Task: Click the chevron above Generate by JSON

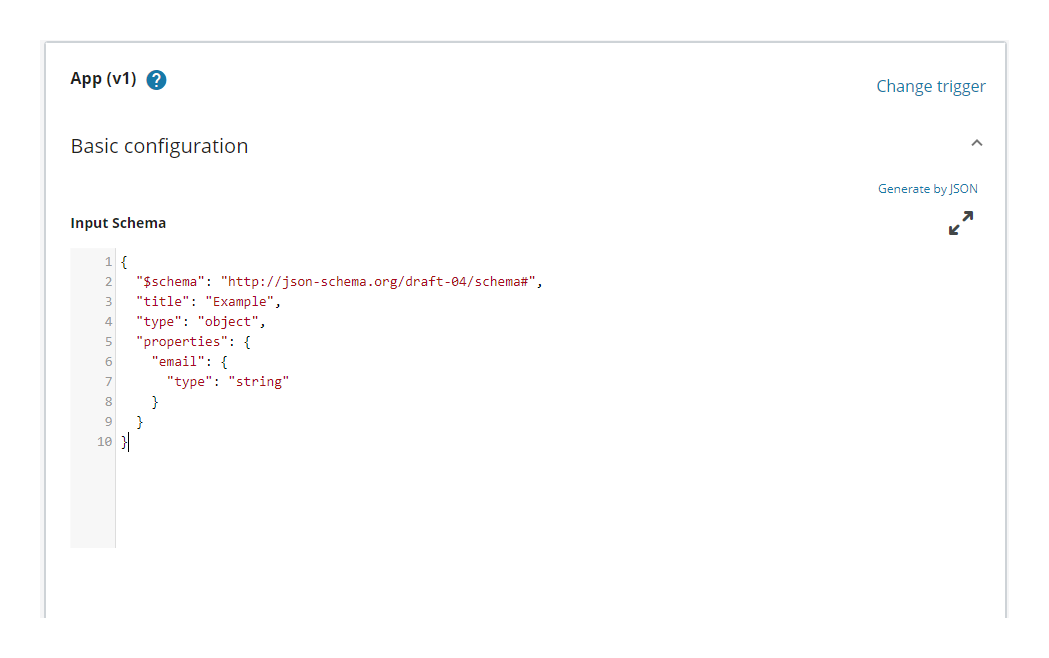Action: click(977, 143)
